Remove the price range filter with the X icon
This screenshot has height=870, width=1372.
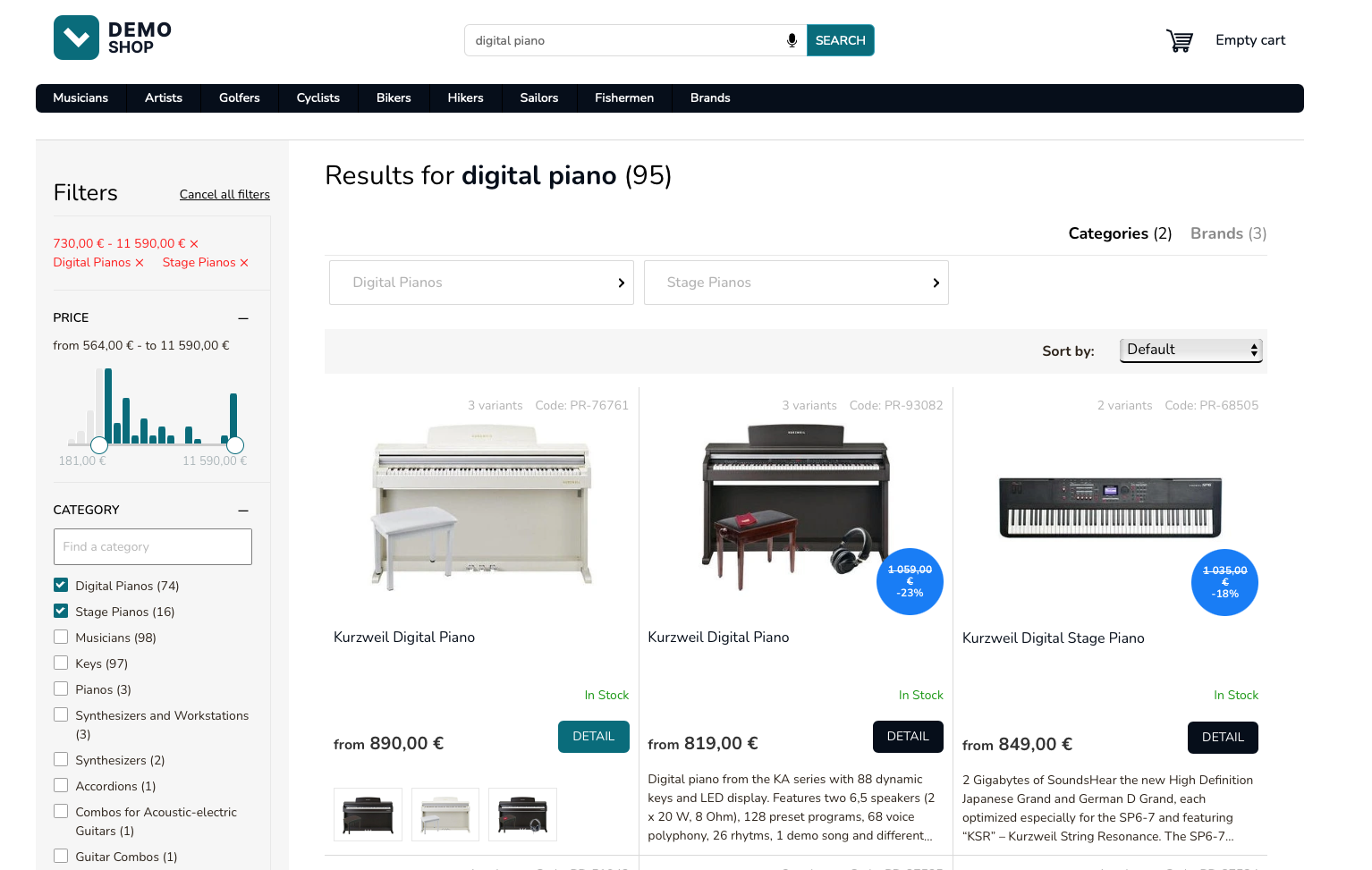[194, 243]
